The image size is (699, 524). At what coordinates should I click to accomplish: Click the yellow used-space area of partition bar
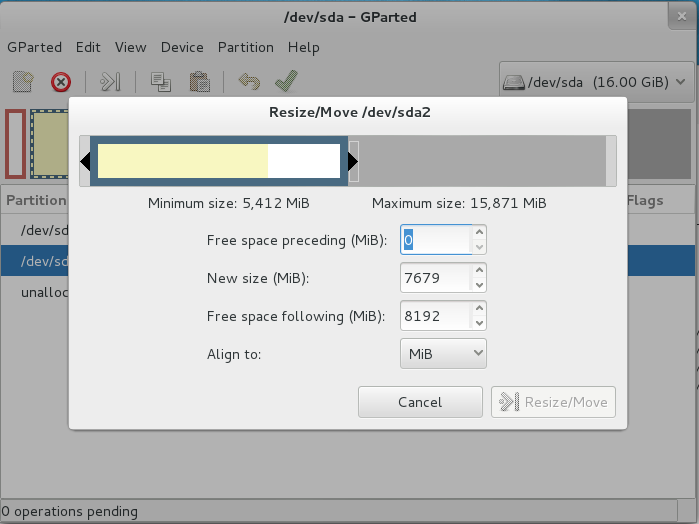pos(183,161)
